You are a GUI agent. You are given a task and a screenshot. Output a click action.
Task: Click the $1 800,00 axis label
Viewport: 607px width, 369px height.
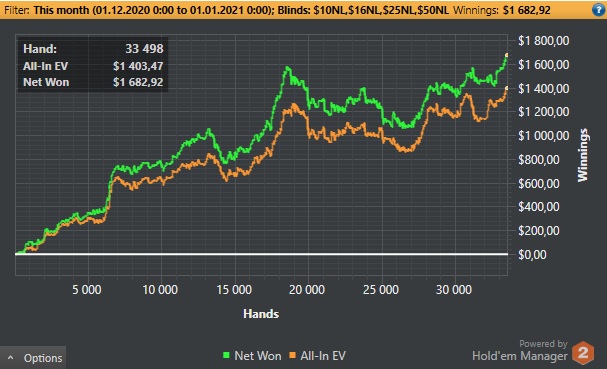[x=544, y=41]
